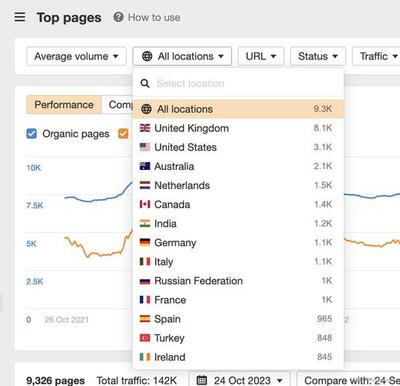Screen dimensions: 400x386
Task: Toggle the Organic pages checkbox
Action: [x=31, y=134]
